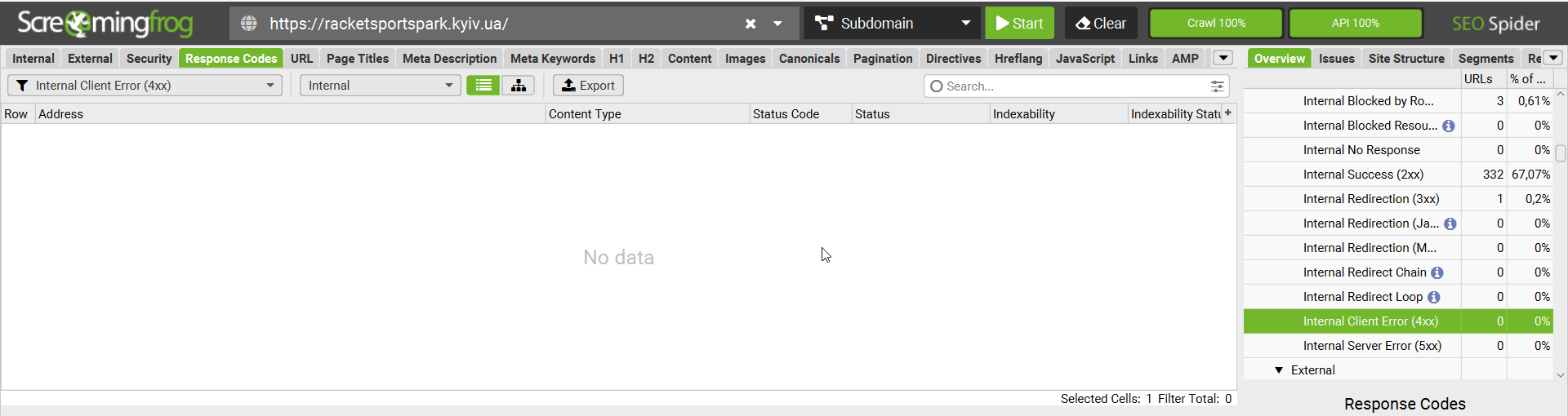Image resolution: width=1568 pixels, height=416 pixels.
Task: Open the Subdomain crawl mode dropdown
Action: pyautogui.click(x=893, y=24)
